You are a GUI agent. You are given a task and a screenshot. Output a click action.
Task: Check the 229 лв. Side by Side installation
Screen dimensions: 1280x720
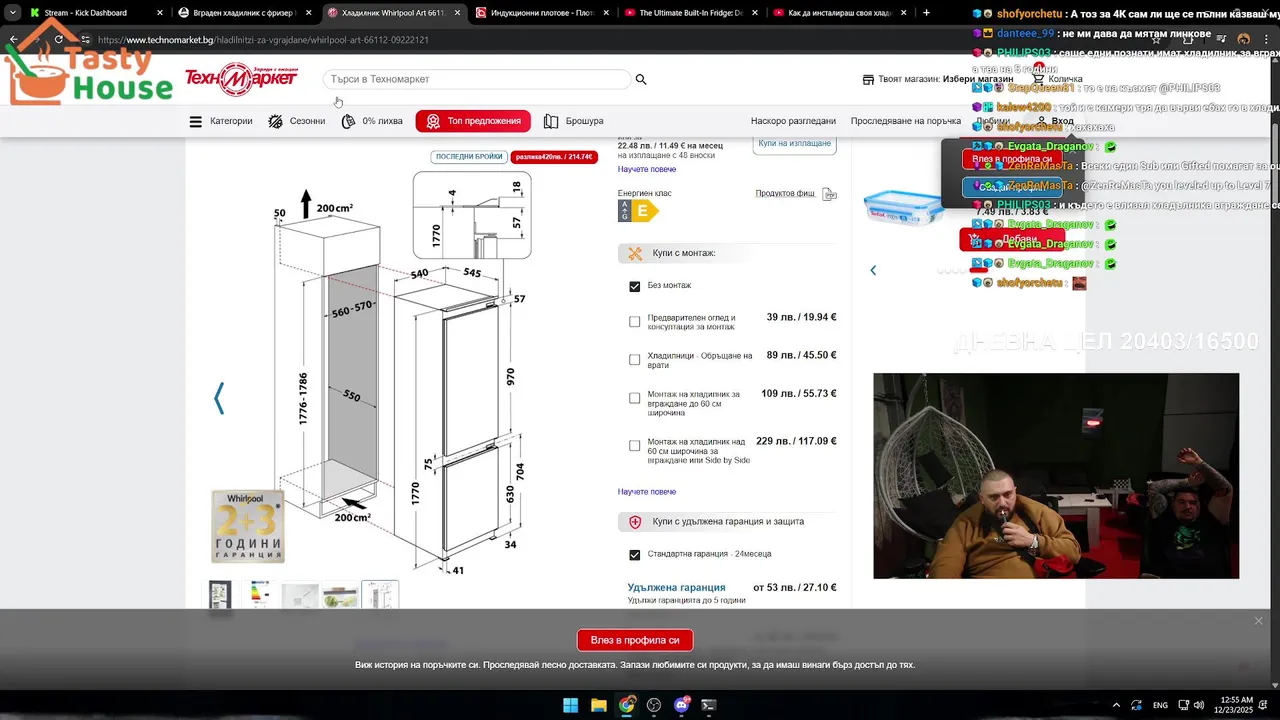pos(634,446)
